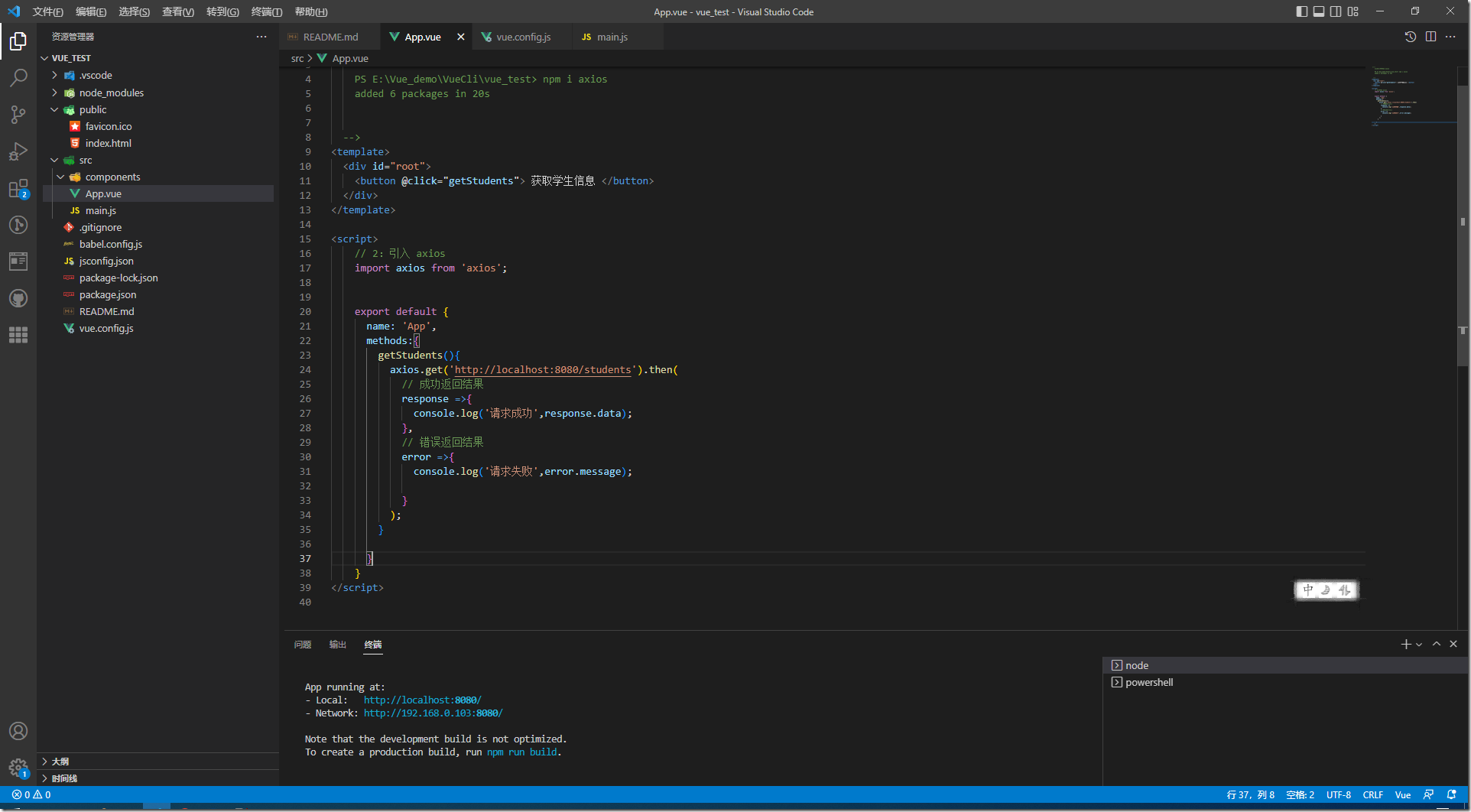
Task: Change indentation setting 空格: 2
Action: click(x=1300, y=795)
